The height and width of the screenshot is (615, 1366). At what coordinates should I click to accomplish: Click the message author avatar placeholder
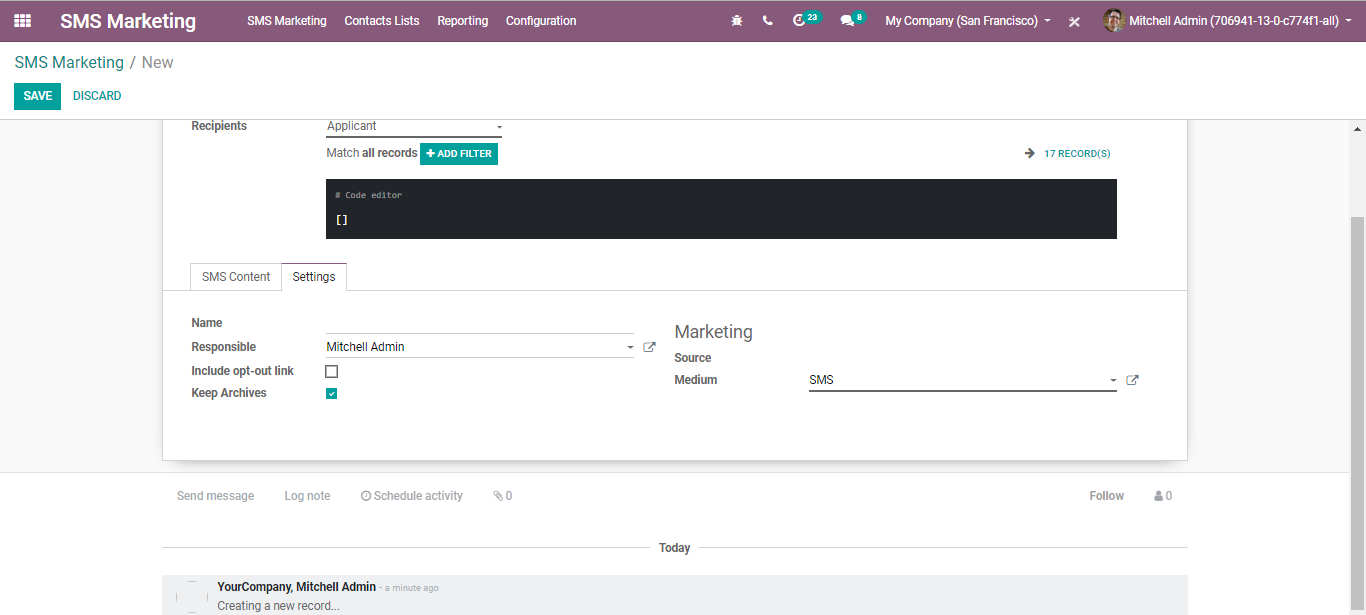[192, 597]
